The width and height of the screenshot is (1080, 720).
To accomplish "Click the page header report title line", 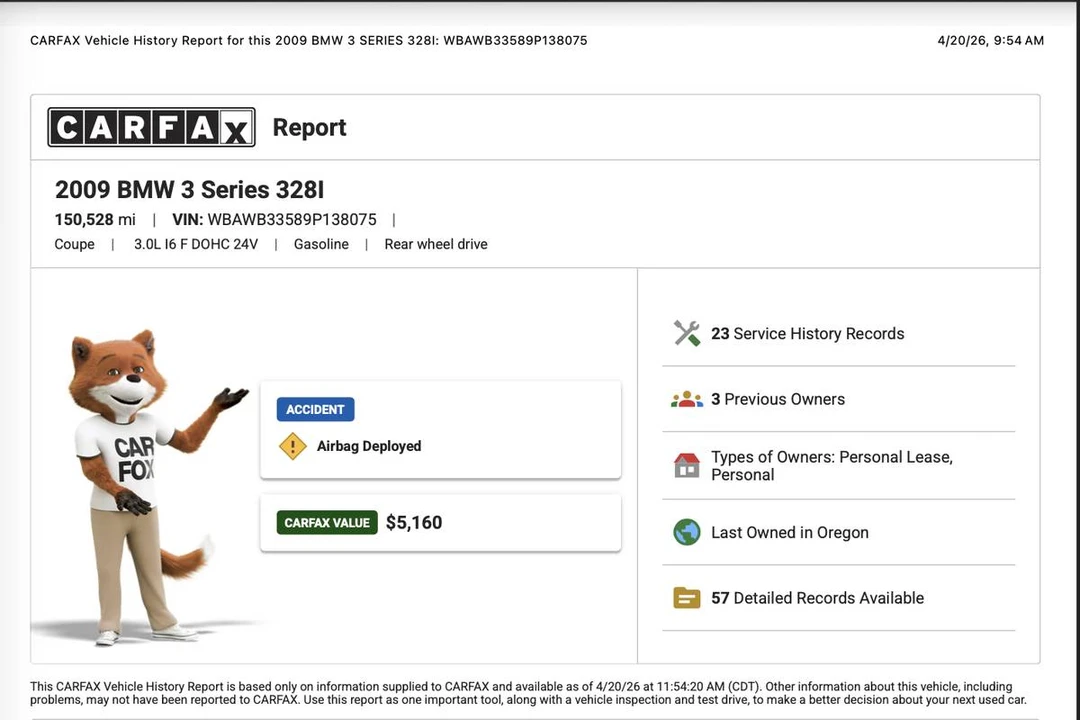I will click(x=309, y=41).
